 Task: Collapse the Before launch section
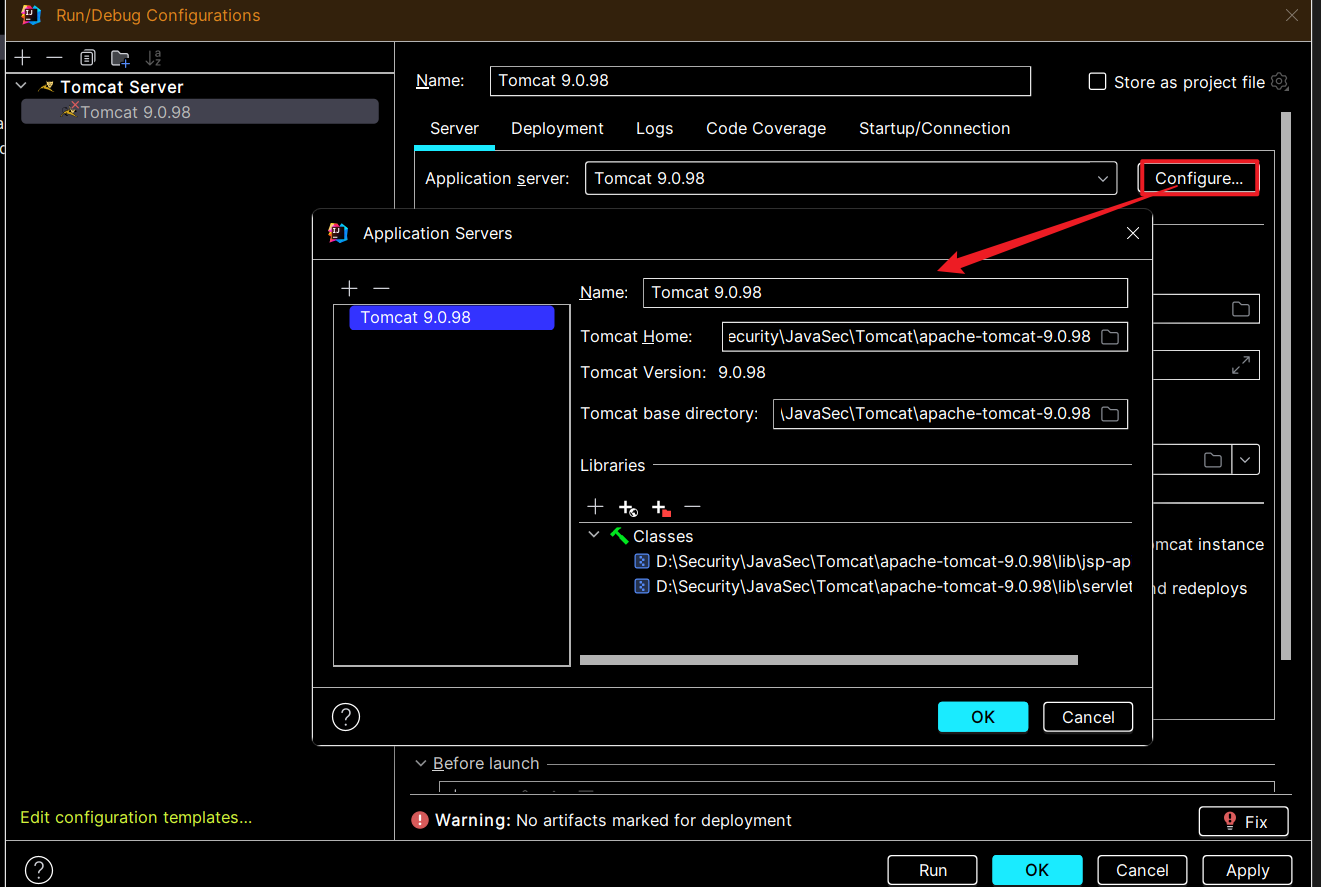(421, 763)
